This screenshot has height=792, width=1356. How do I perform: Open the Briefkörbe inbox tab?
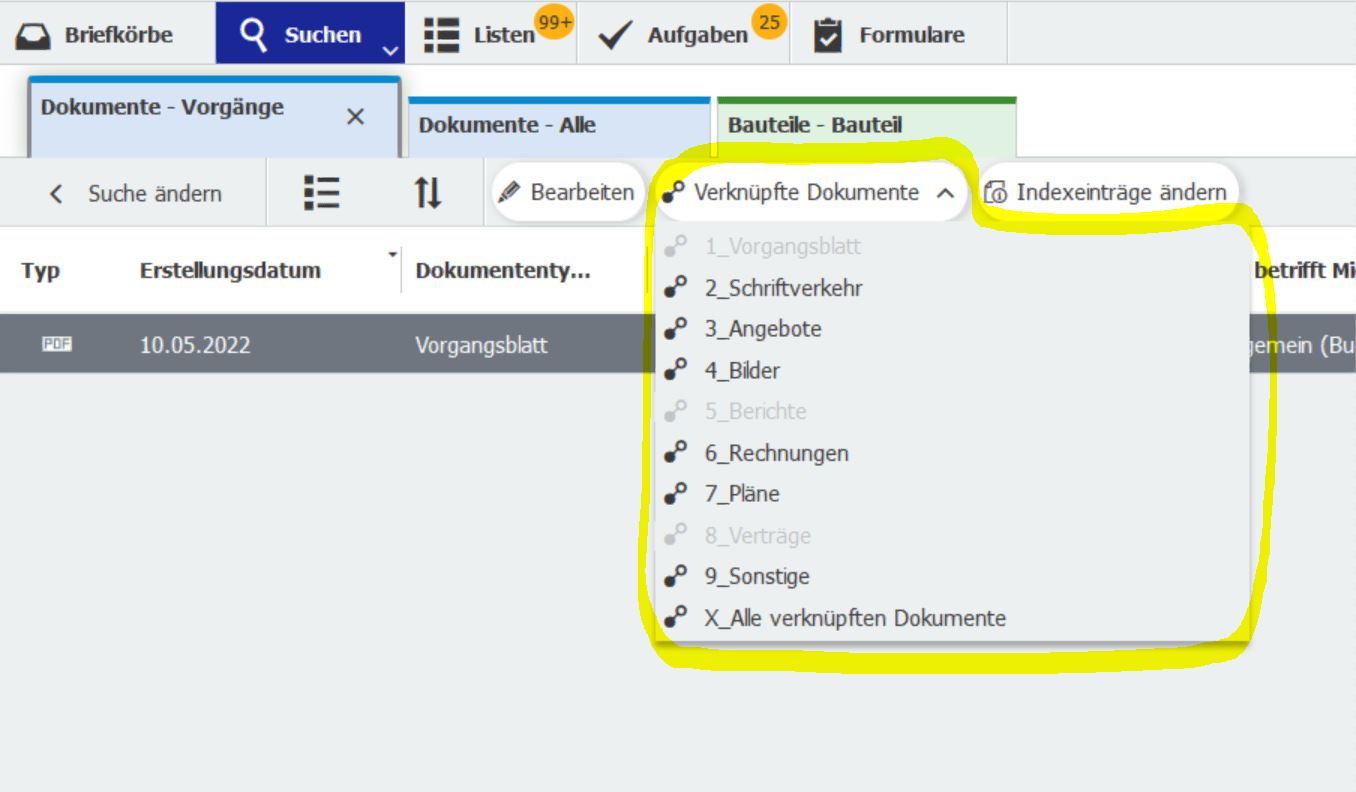click(x=96, y=35)
